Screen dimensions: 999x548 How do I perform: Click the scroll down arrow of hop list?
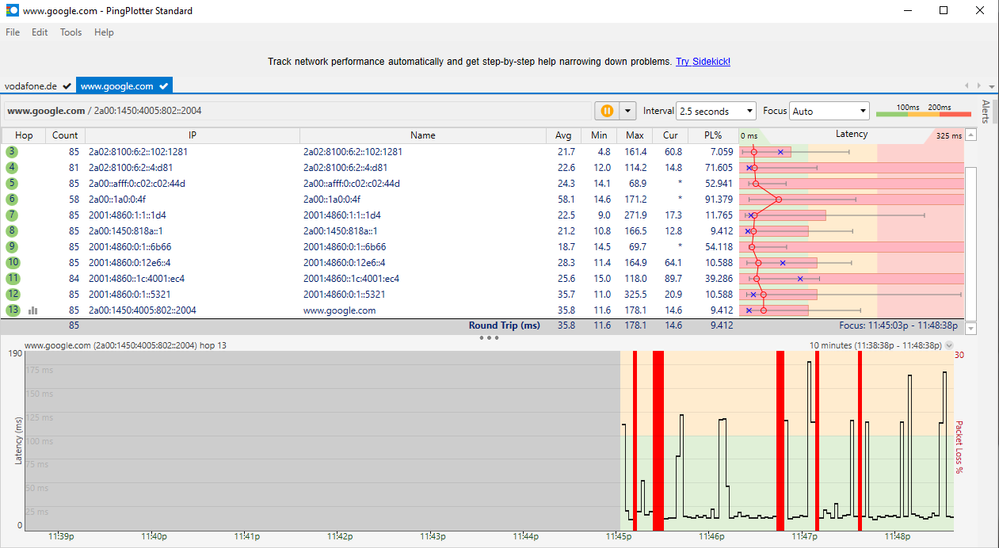pos(971,329)
